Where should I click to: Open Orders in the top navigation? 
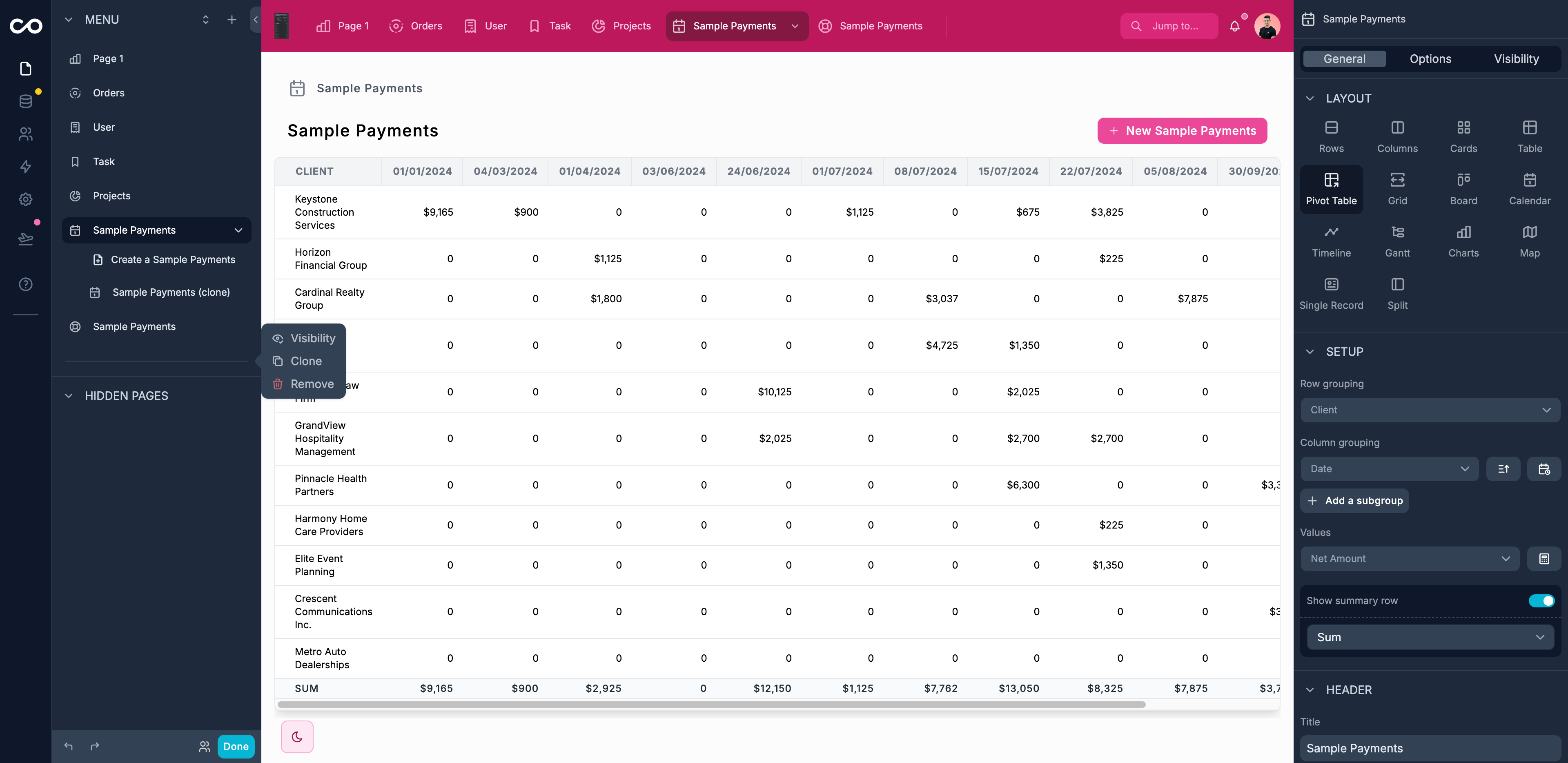pyautogui.click(x=416, y=26)
